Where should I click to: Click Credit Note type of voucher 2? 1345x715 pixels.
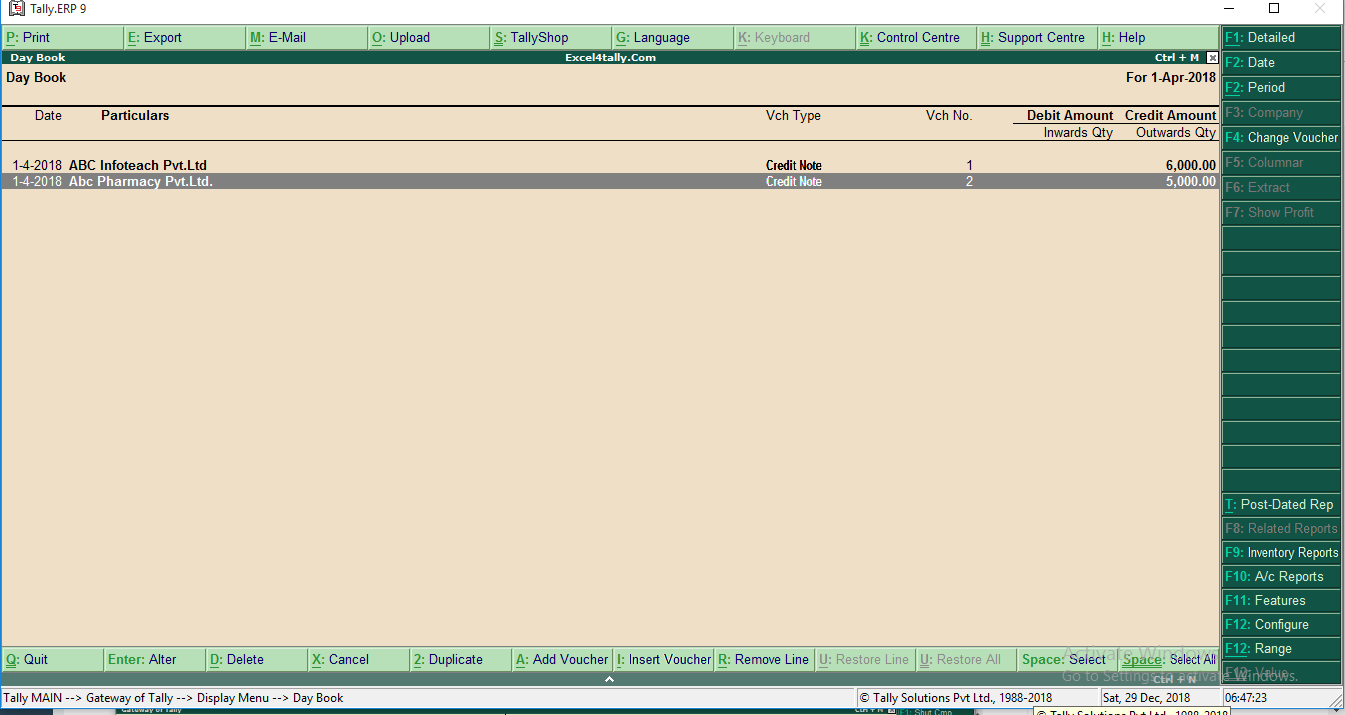[794, 182]
